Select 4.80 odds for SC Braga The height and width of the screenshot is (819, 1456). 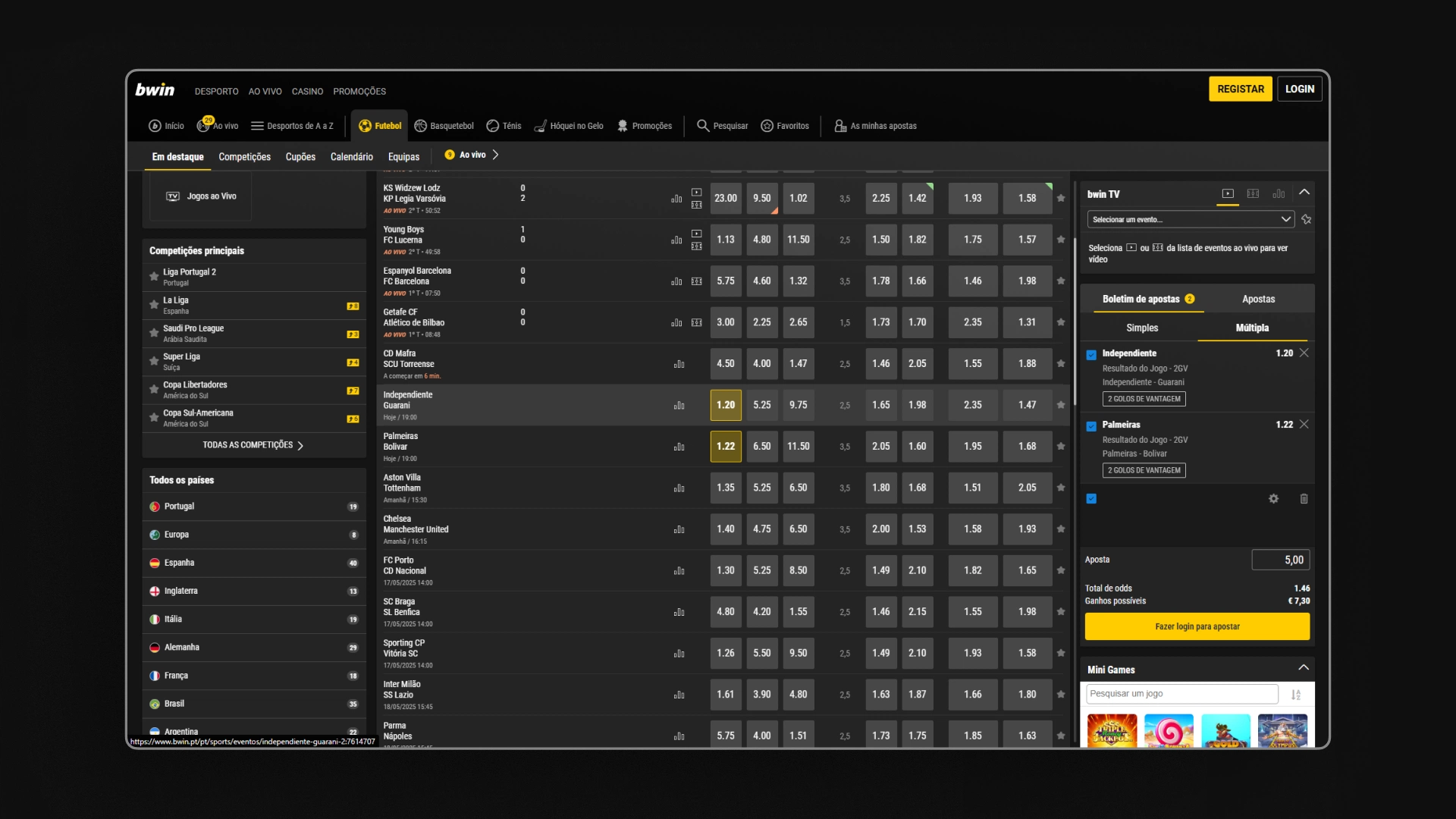[726, 612]
